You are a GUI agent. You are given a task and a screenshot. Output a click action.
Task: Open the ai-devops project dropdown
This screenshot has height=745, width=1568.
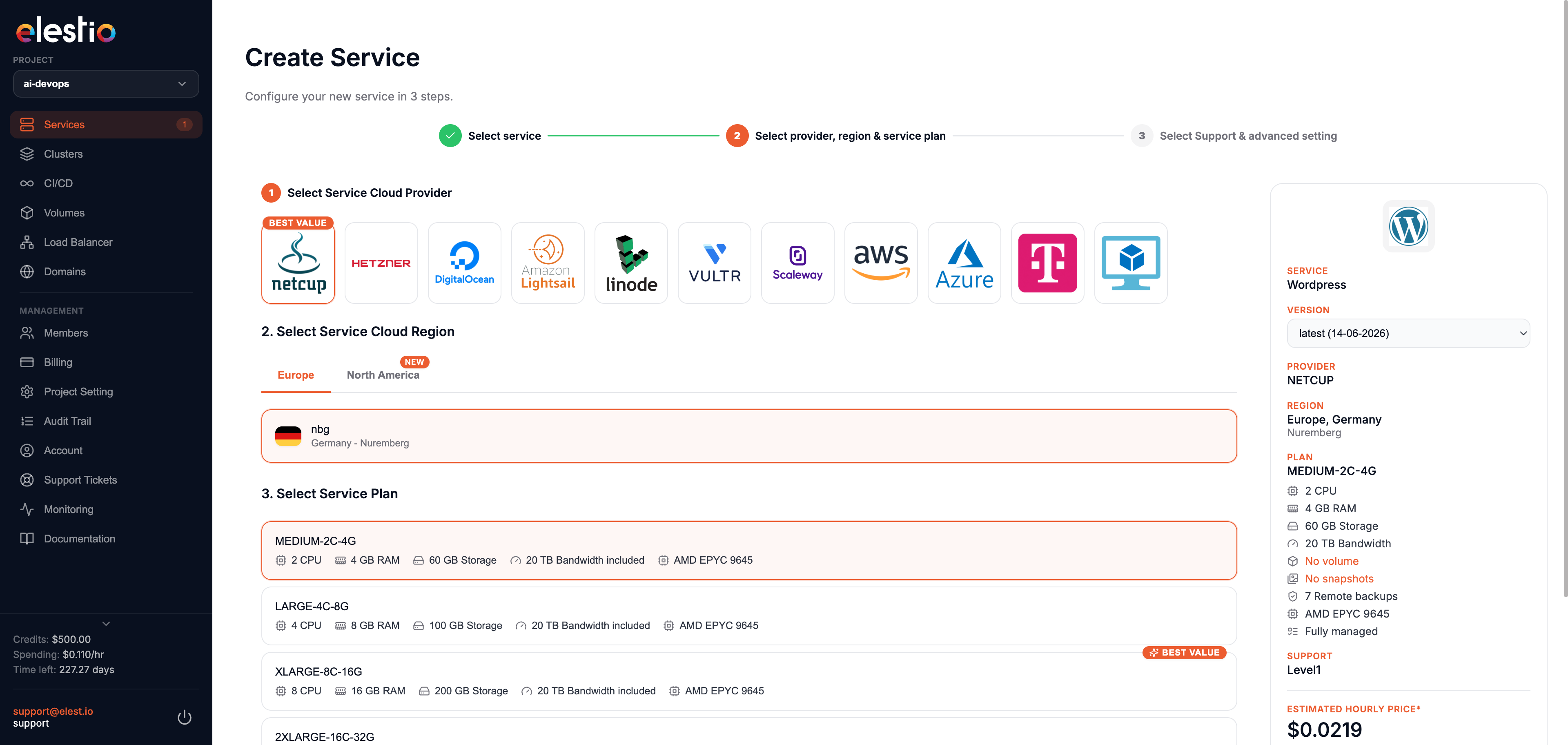click(x=106, y=83)
